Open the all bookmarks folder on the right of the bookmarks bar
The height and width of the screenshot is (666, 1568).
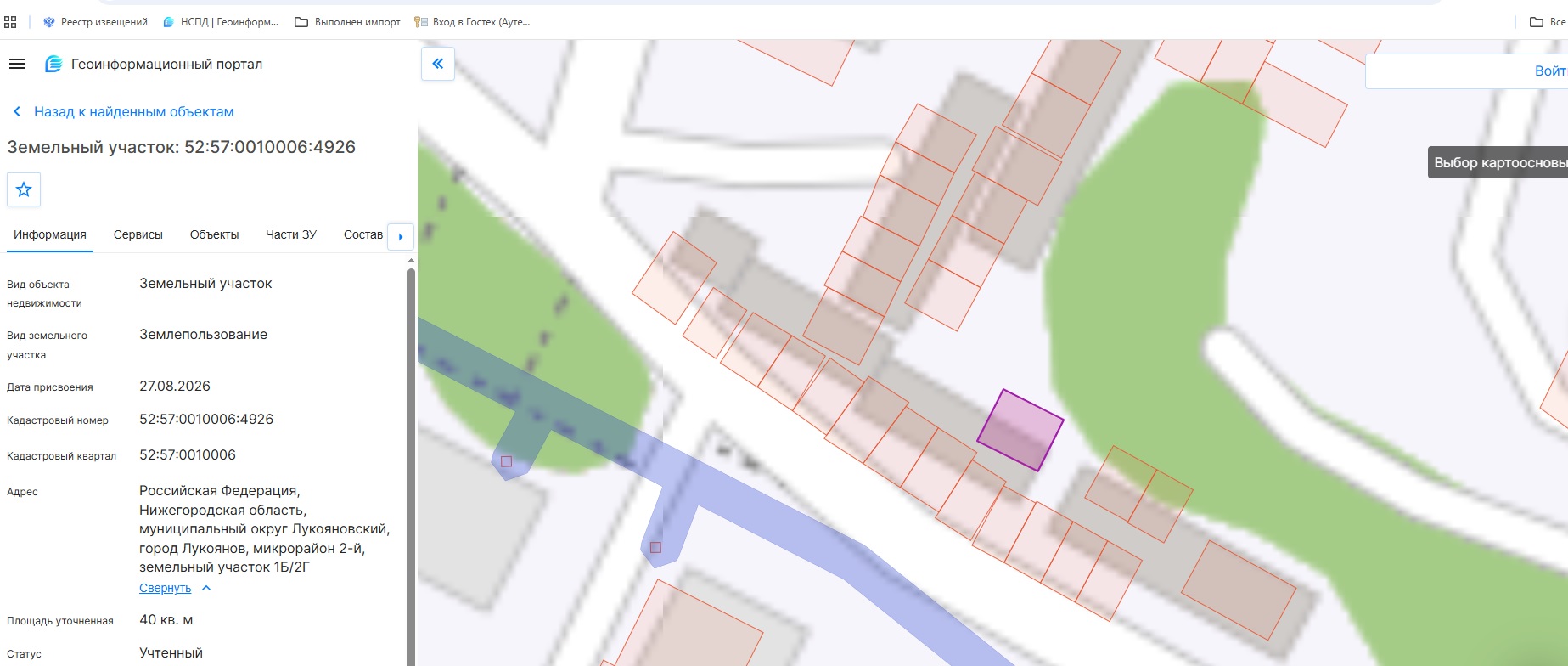click(x=1547, y=22)
